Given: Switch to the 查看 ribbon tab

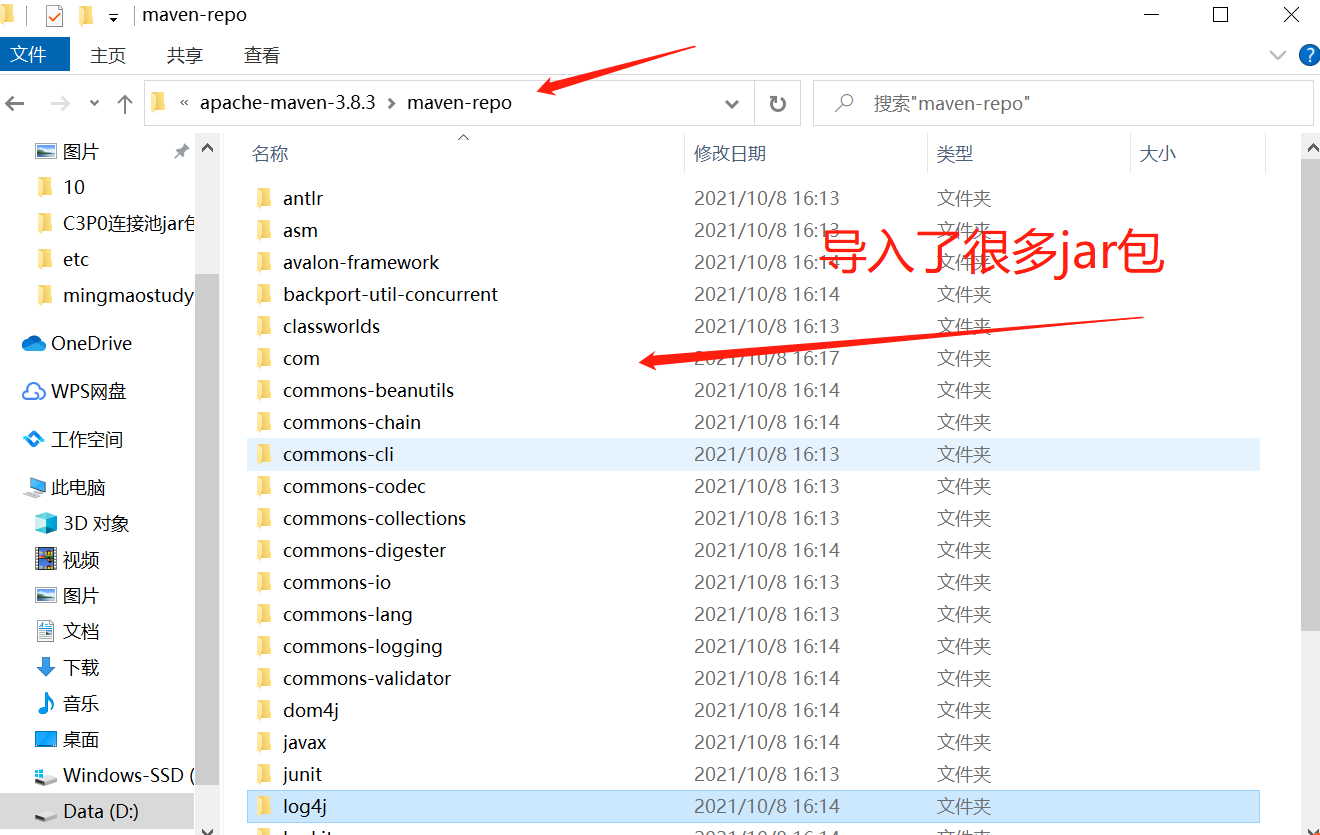Looking at the screenshot, I should [x=262, y=56].
